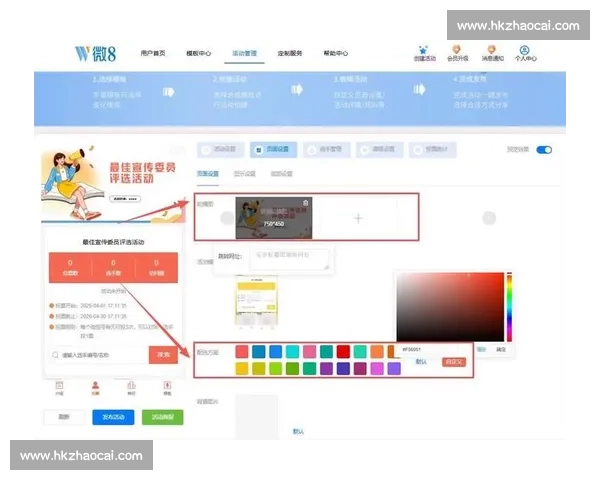Switch to the fourth step tab
Screen dimensions: 600x480
pos(380,149)
